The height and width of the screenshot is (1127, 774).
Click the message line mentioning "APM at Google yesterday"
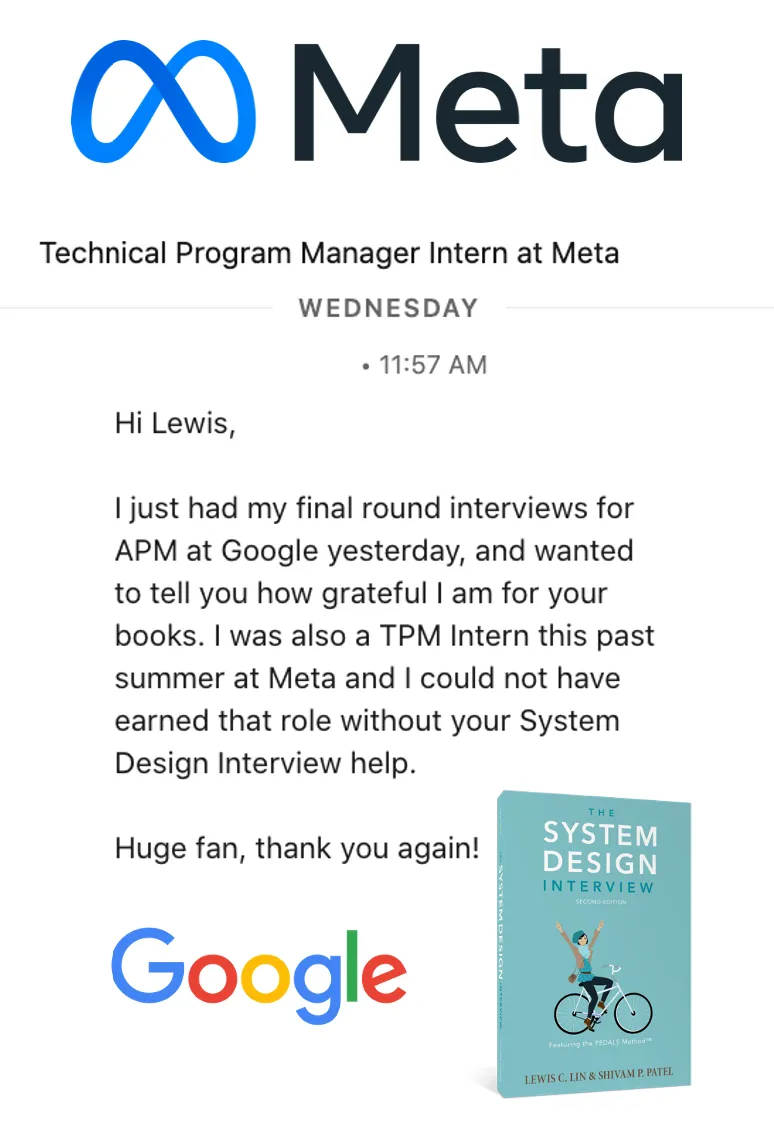coord(373,551)
